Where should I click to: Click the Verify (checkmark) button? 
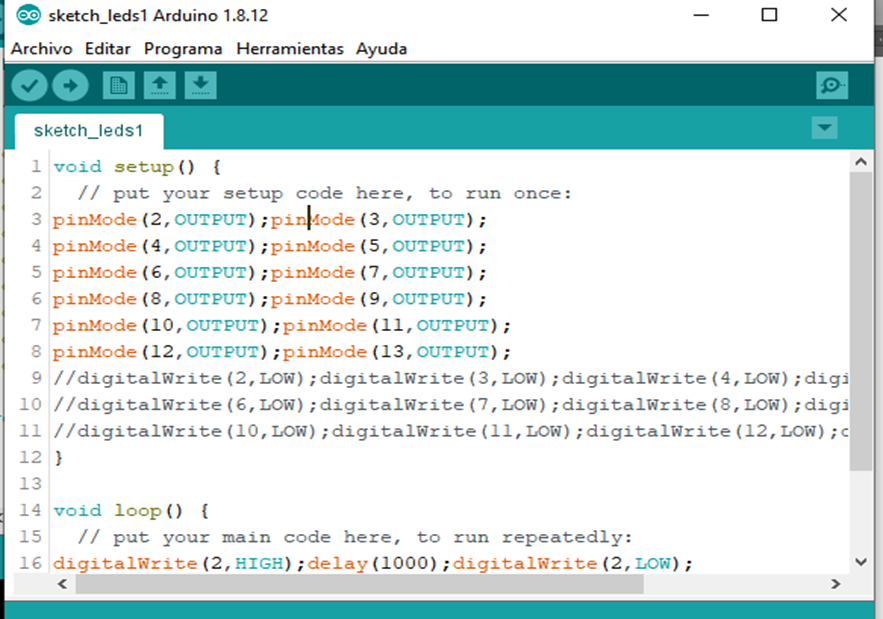[x=30, y=86]
